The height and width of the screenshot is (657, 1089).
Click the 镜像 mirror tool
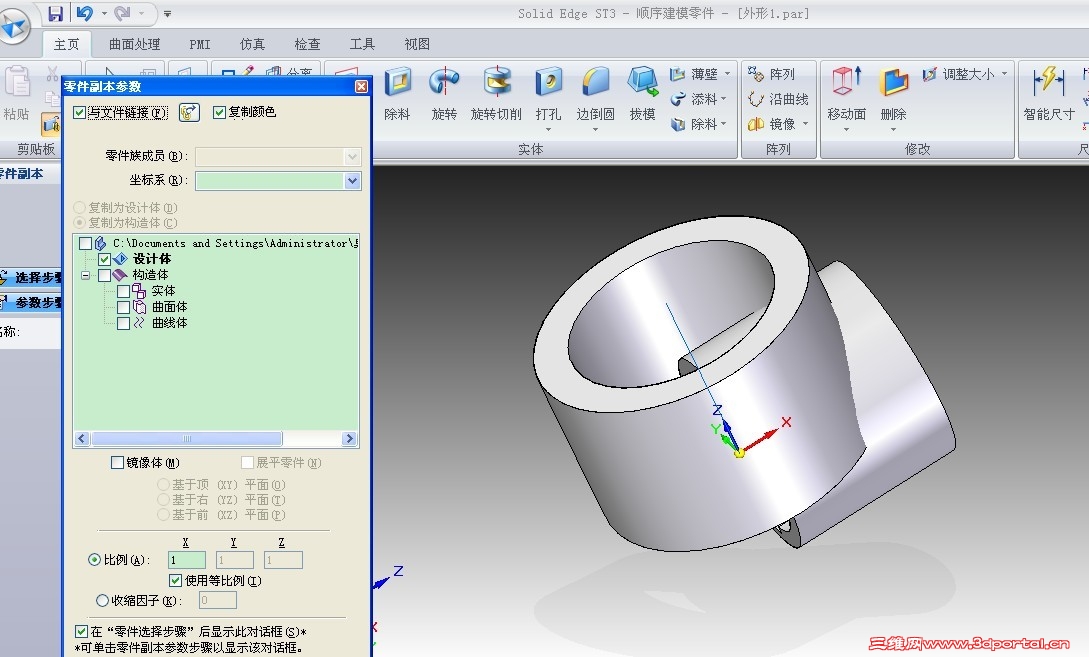(772, 124)
